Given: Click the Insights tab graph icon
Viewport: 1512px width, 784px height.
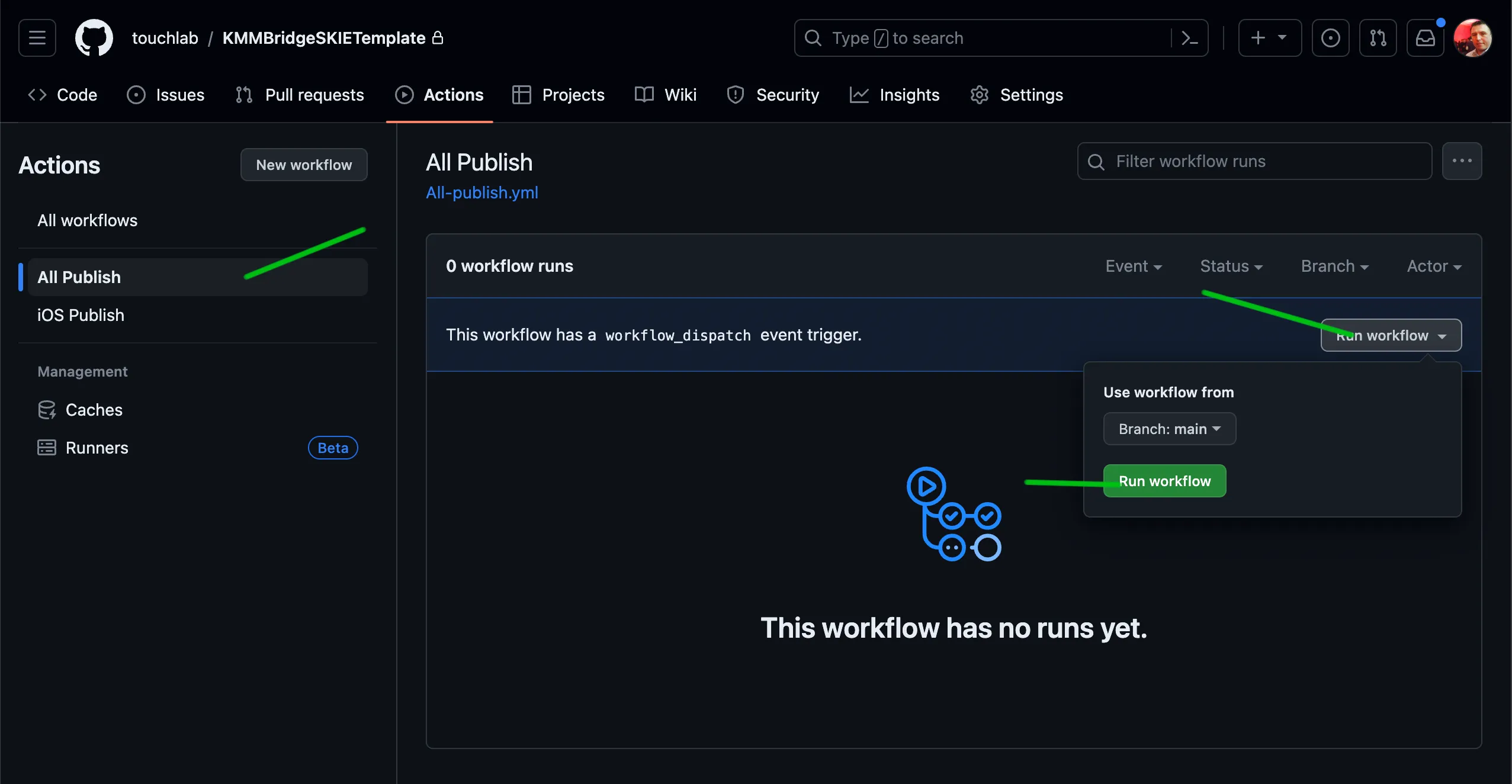Looking at the screenshot, I should click(x=859, y=95).
